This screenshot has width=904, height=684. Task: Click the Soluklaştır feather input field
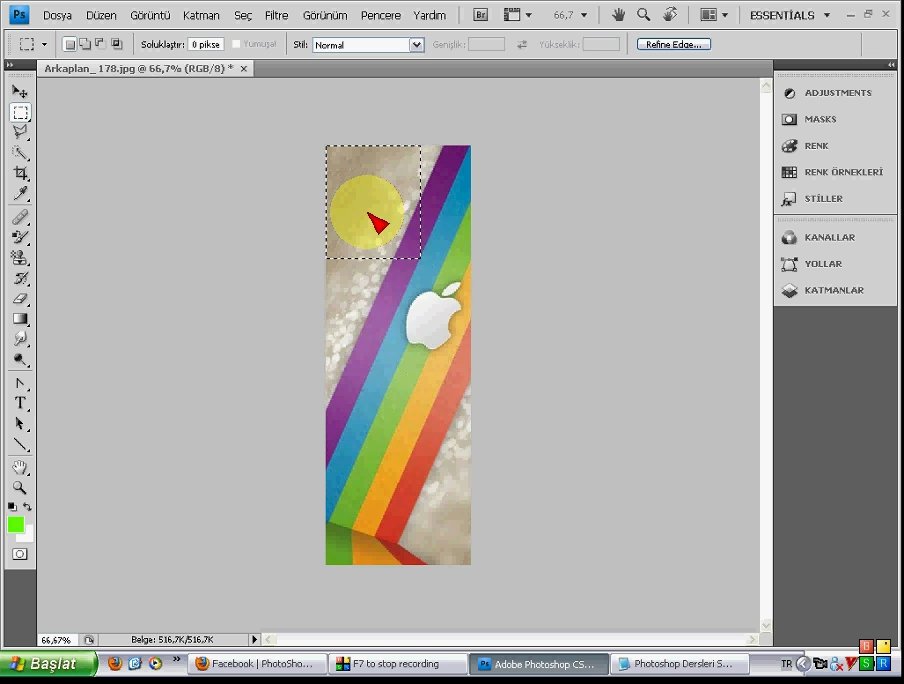[206, 44]
